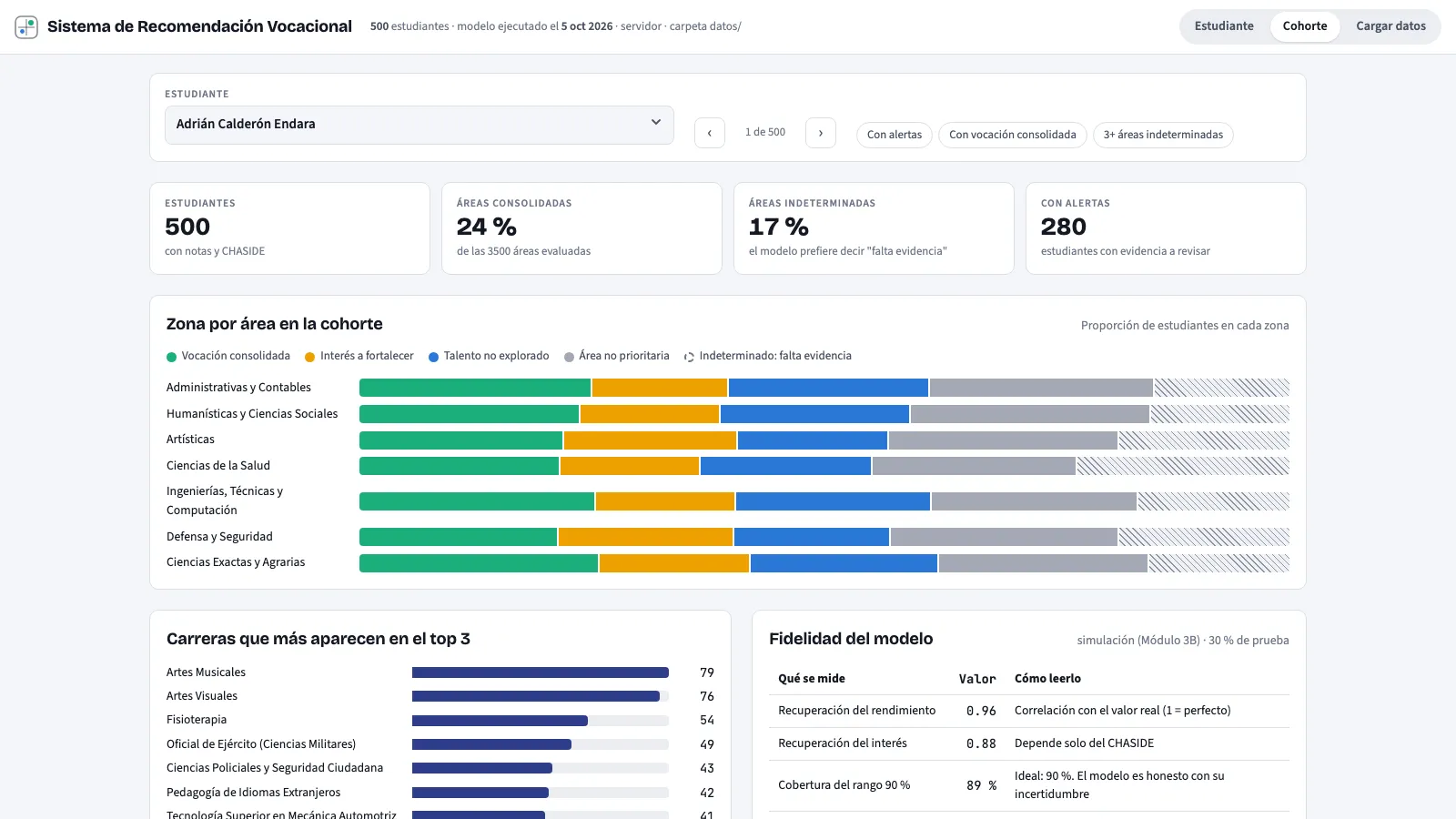1456x819 pixels.
Task: Open the Cargar datos tab
Action: pyautogui.click(x=1390, y=26)
